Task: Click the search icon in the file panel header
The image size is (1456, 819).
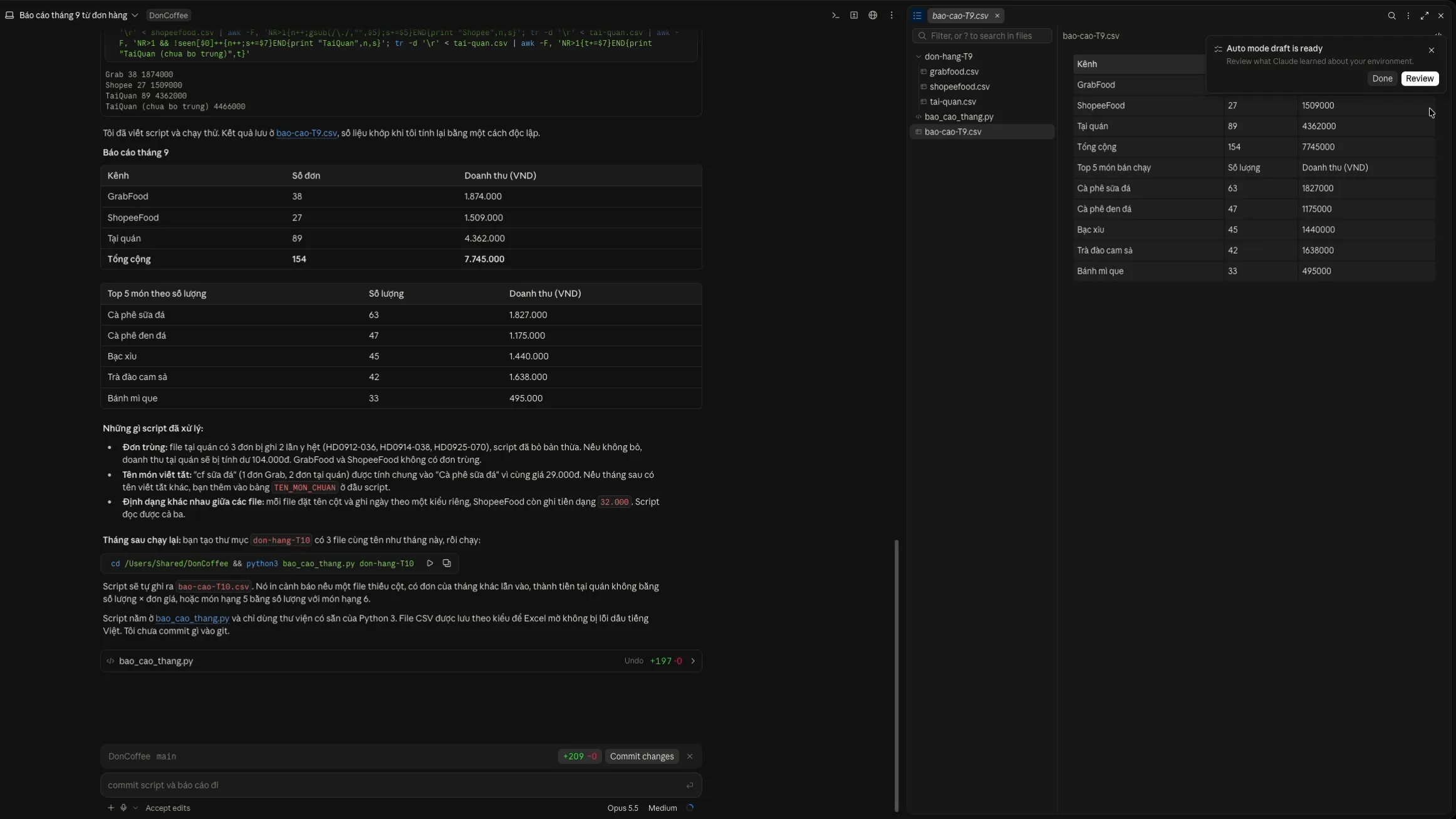Action: [x=1391, y=16]
